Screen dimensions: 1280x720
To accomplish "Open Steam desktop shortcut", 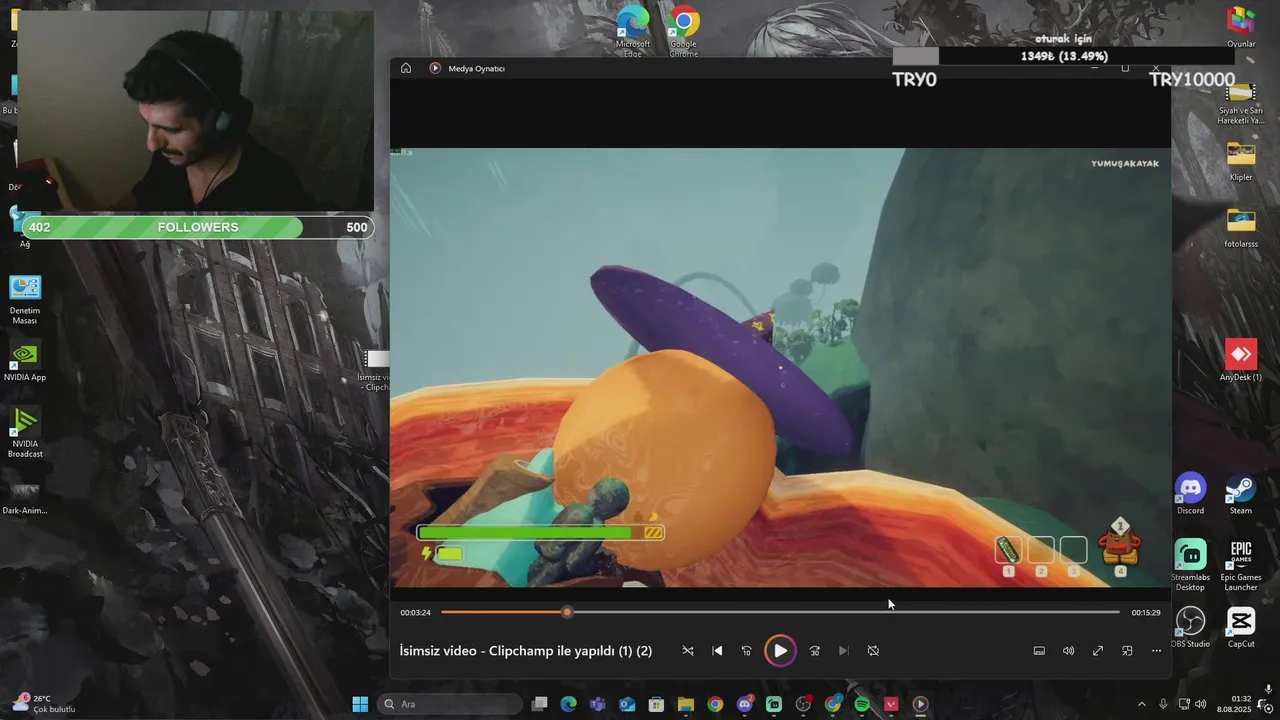I will coord(1241,494).
